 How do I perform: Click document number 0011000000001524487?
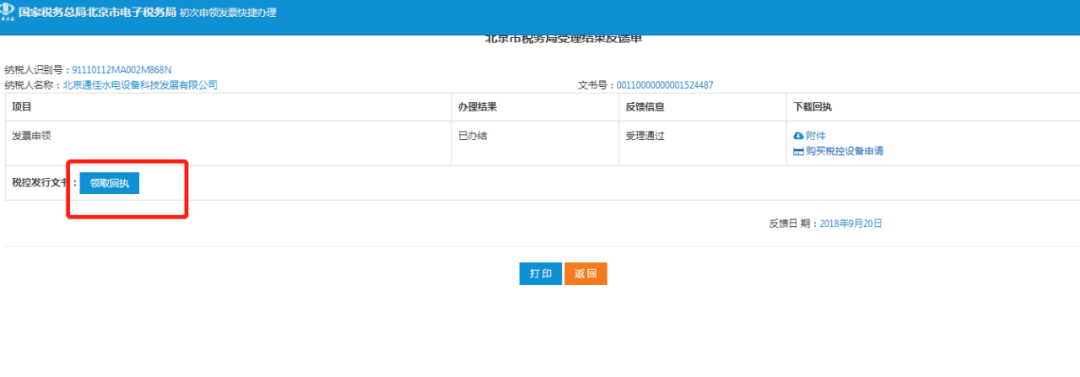pos(665,85)
